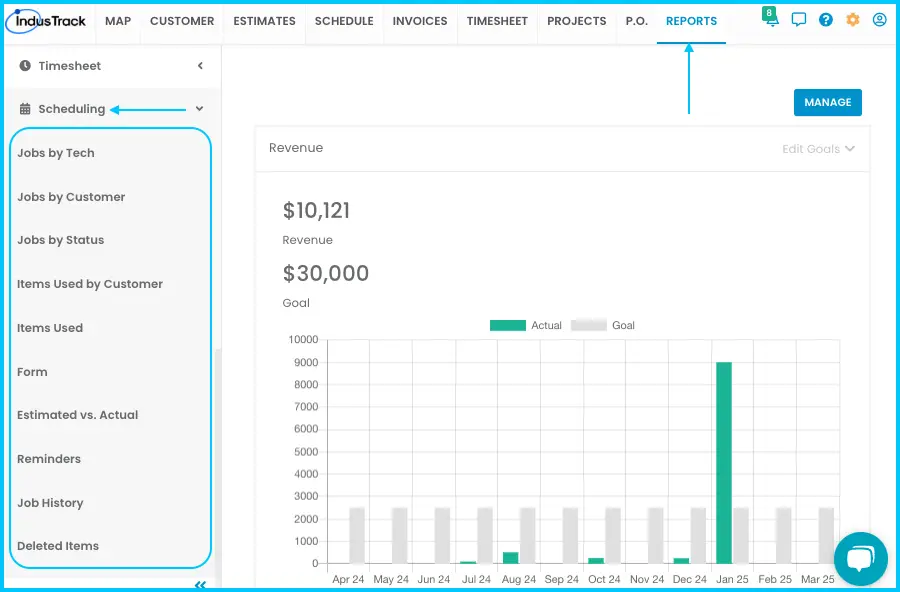The height and width of the screenshot is (592, 900).
Task: Toggle the Goal legend grey swatch
Action: [588, 326]
